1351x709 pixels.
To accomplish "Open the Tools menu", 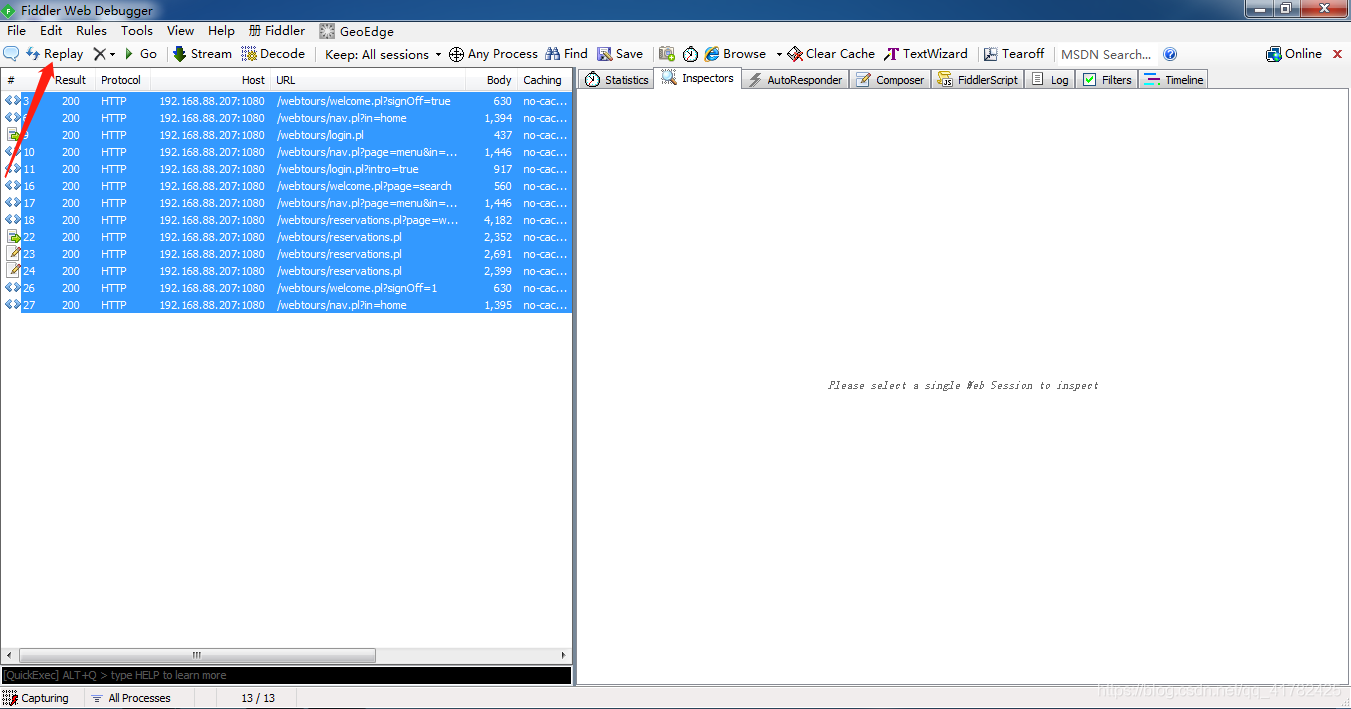I will [x=137, y=31].
